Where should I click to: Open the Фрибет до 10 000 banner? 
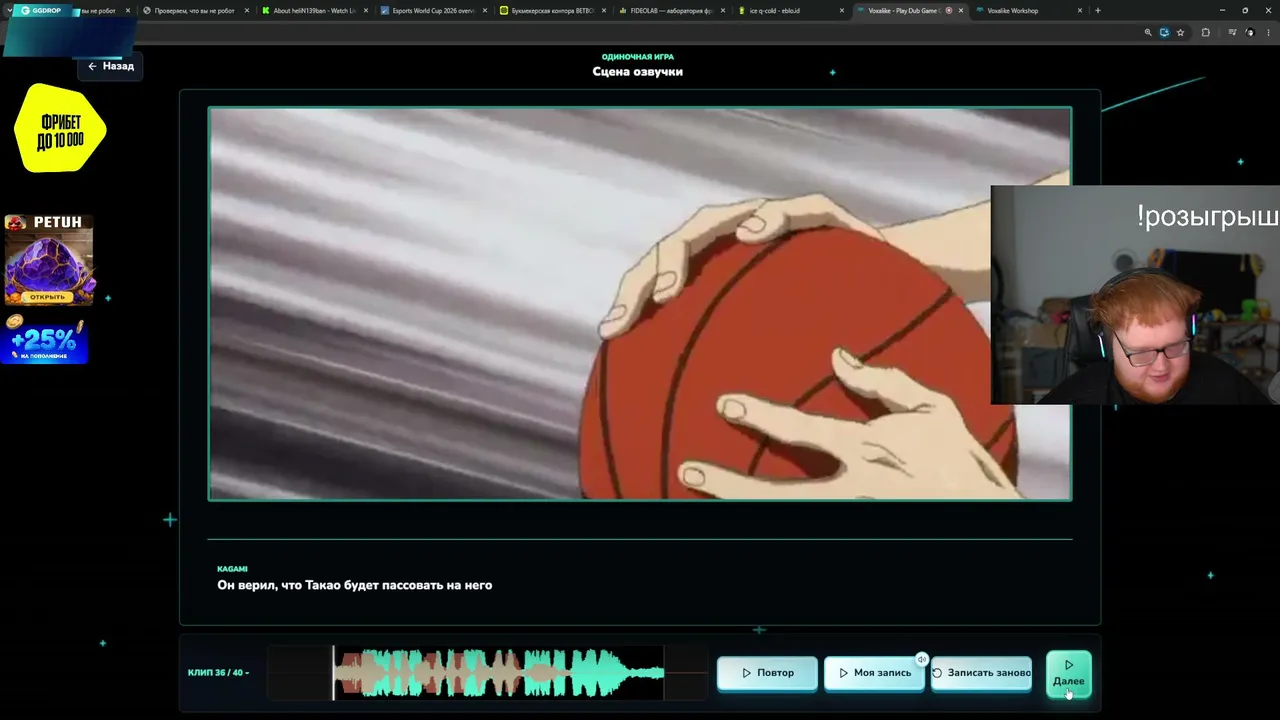pos(60,129)
